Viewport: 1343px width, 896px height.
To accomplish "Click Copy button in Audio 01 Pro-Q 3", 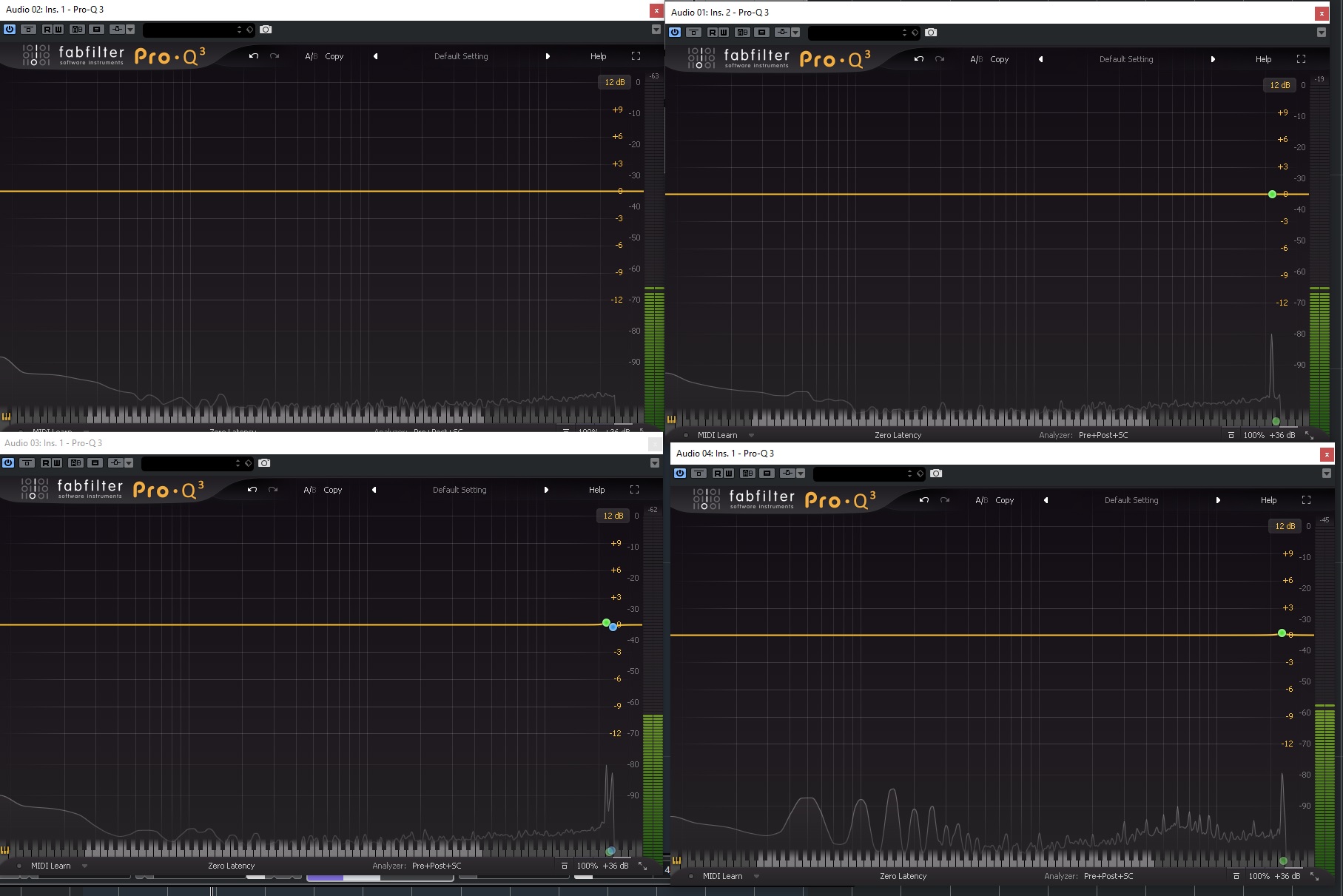I will 999,59.
